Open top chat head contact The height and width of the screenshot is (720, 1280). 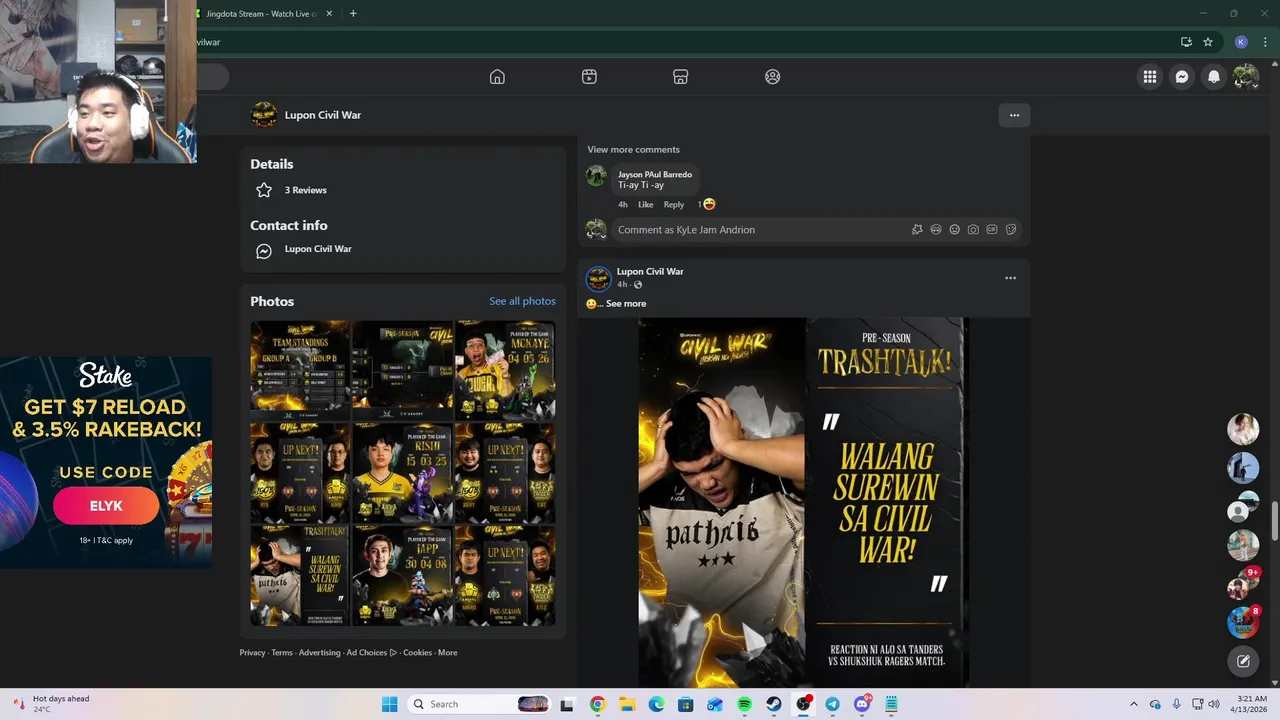(x=1243, y=429)
